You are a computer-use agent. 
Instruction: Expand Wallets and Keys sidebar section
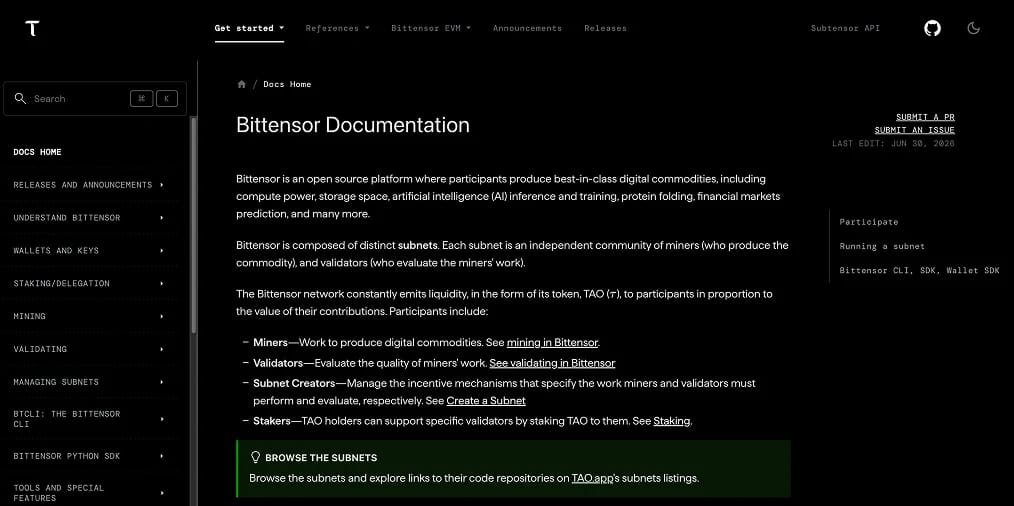click(x=89, y=250)
